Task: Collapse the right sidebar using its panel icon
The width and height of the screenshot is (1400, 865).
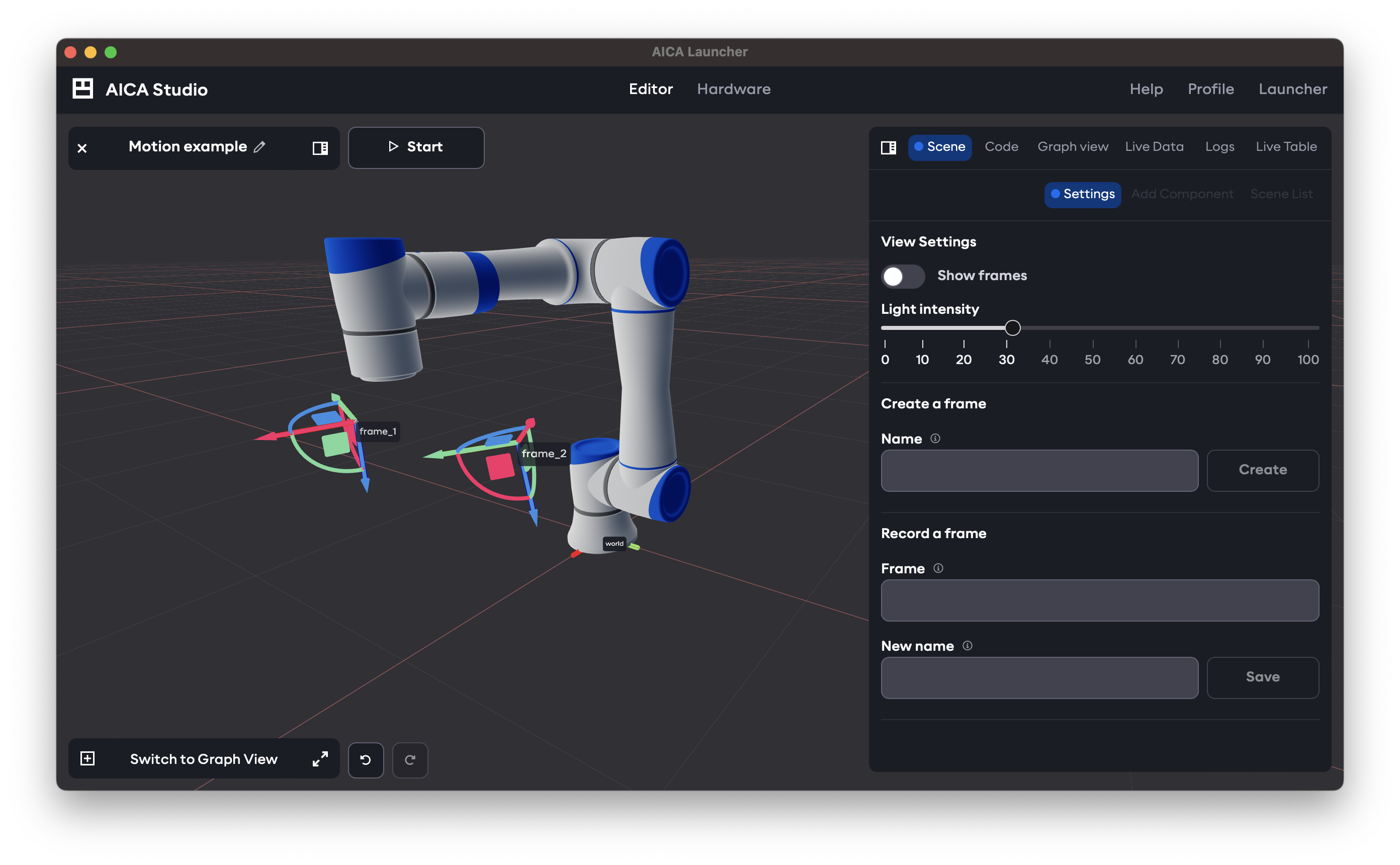Action: pyautogui.click(x=888, y=147)
